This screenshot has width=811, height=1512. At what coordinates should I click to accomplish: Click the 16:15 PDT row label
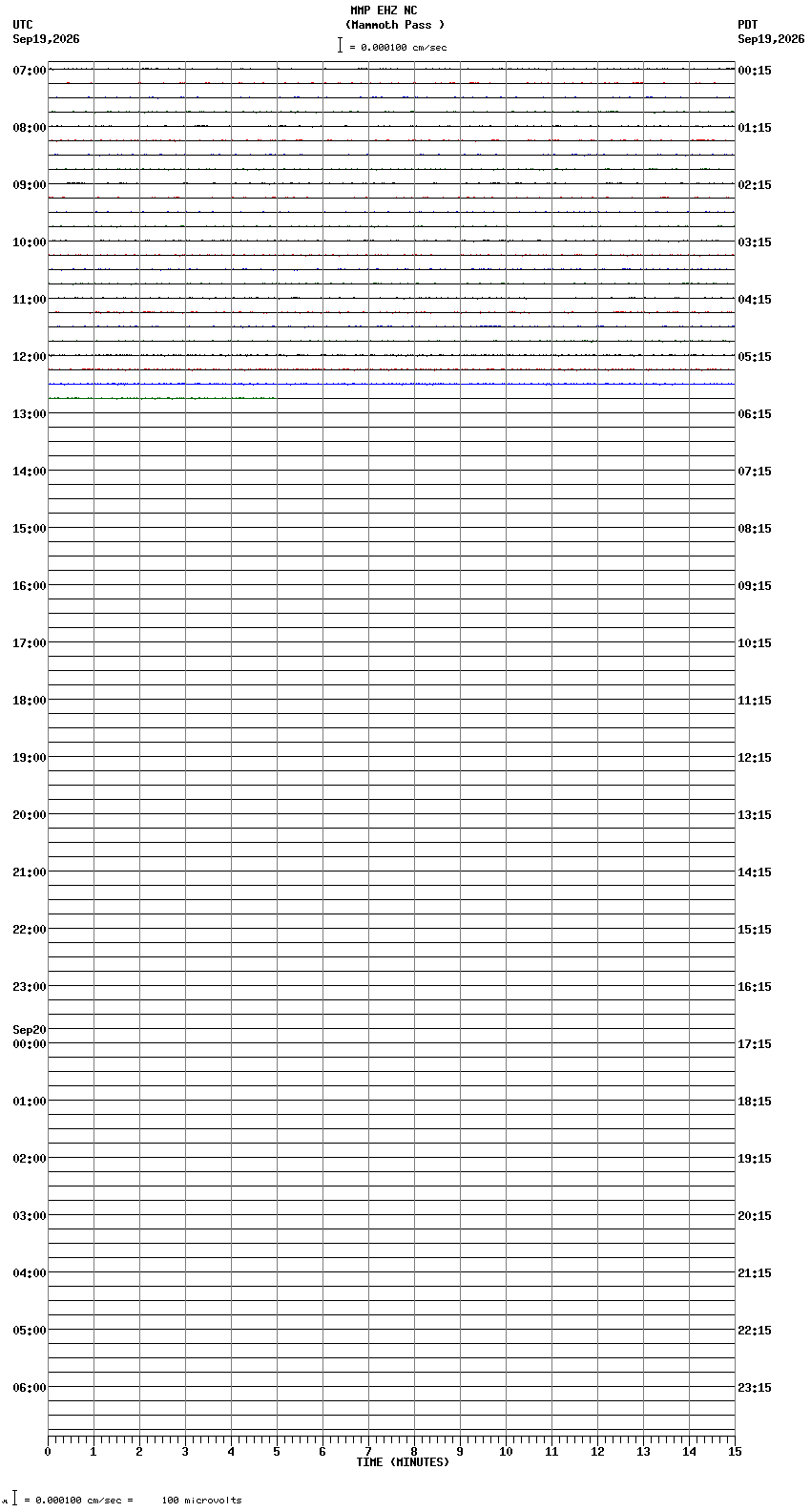[x=755, y=987]
